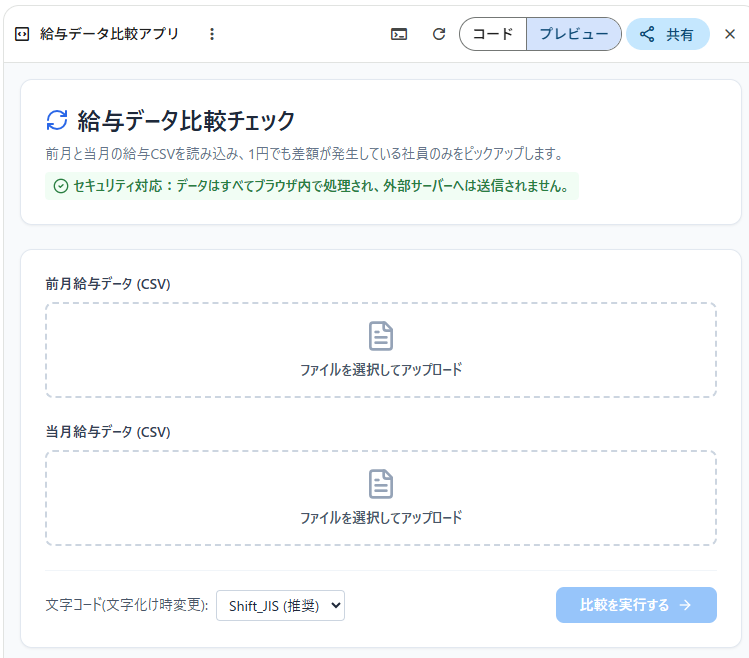Open the three-dot menu beside the app title
This screenshot has height=658, width=749.
pyautogui.click(x=211, y=34)
